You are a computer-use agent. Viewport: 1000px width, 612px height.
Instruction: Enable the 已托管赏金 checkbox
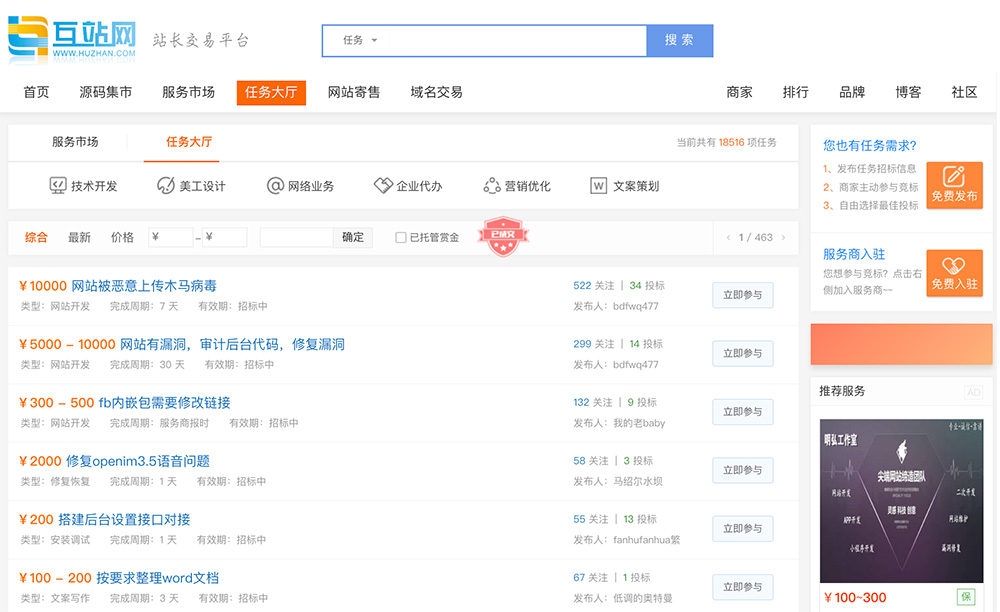point(401,238)
